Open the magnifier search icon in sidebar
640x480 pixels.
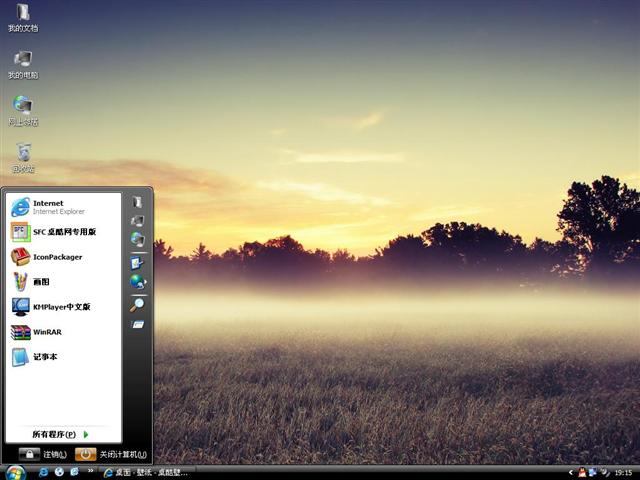(138, 305)
